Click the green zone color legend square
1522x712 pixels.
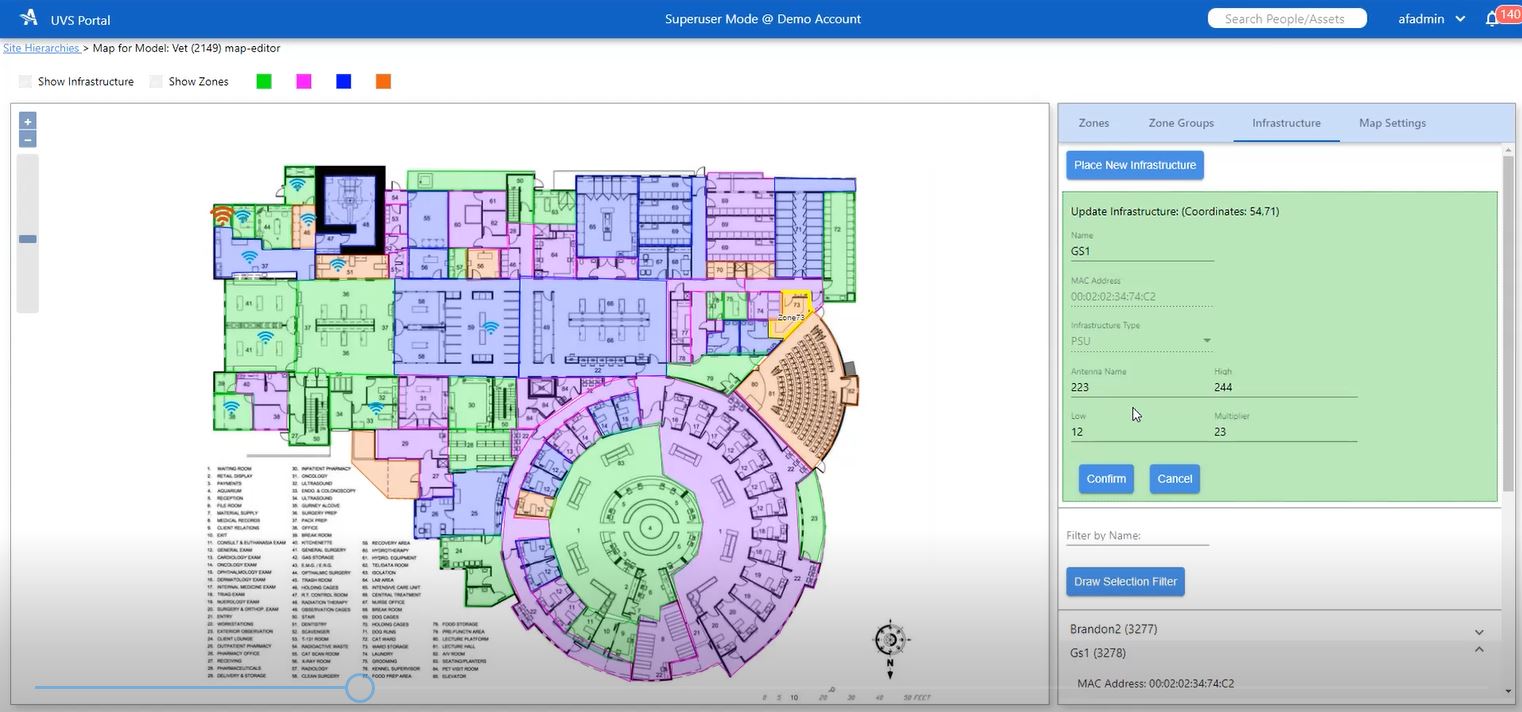coord(263,81)
